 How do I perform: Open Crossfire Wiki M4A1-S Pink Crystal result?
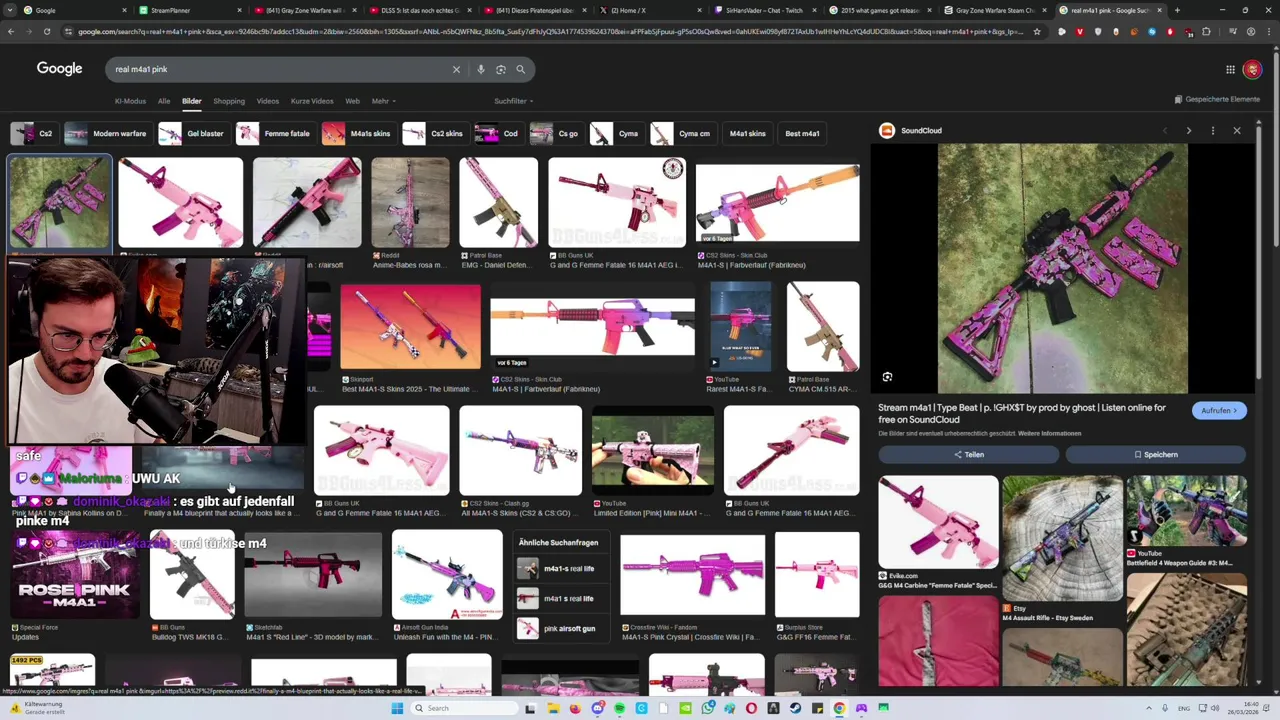(692, 575)
